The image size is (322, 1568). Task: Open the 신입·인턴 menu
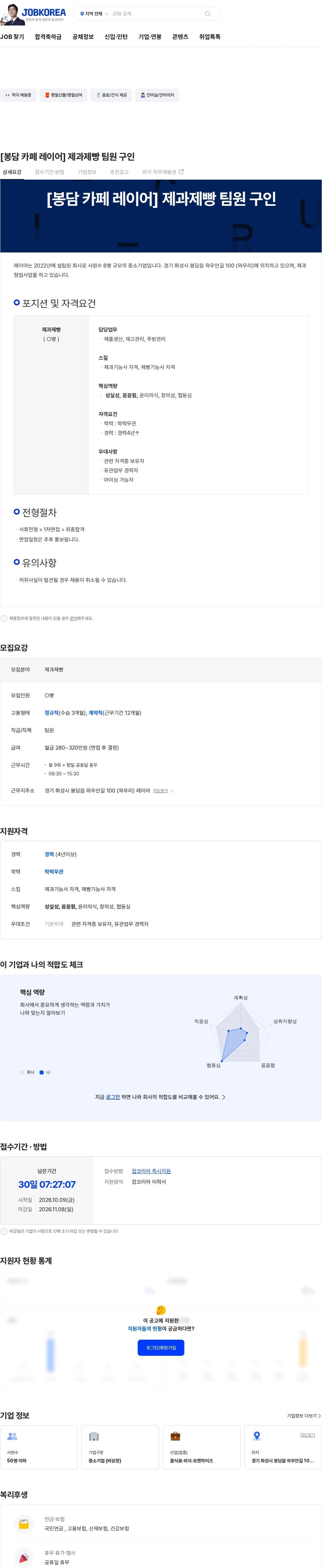(116, 37)
